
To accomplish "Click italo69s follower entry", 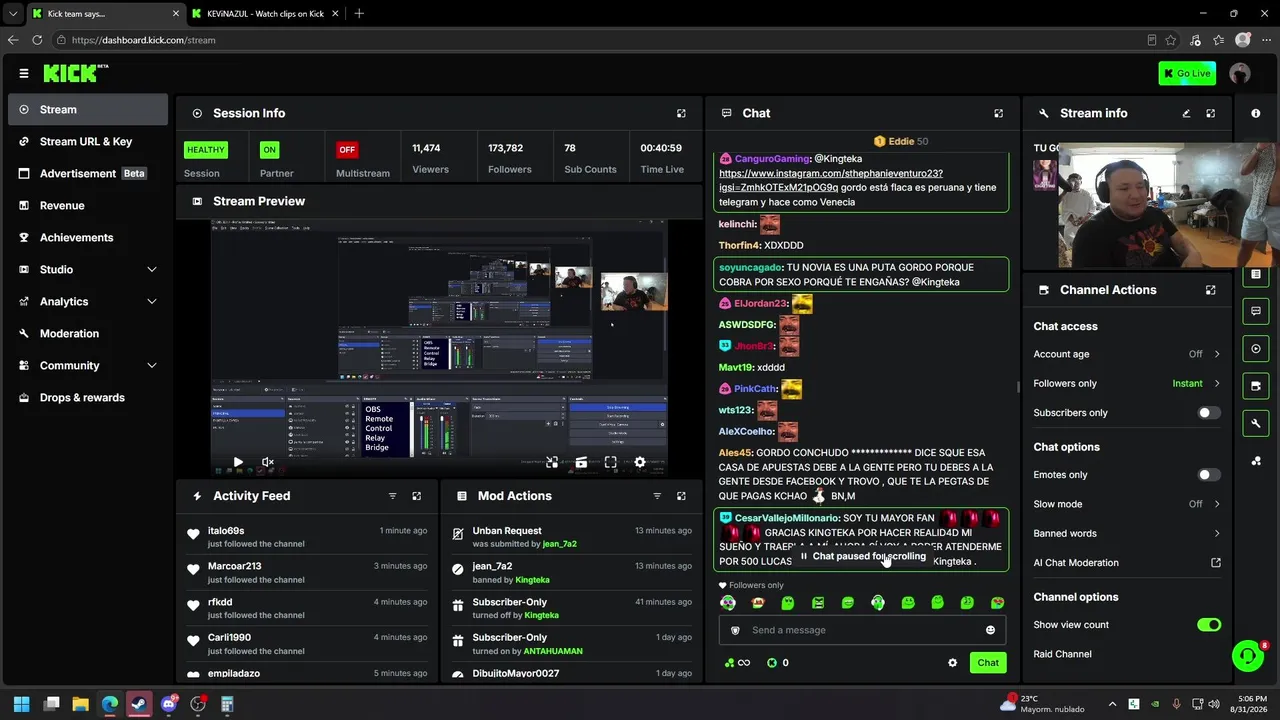I will pyautogui.click(x=308, y=537).
